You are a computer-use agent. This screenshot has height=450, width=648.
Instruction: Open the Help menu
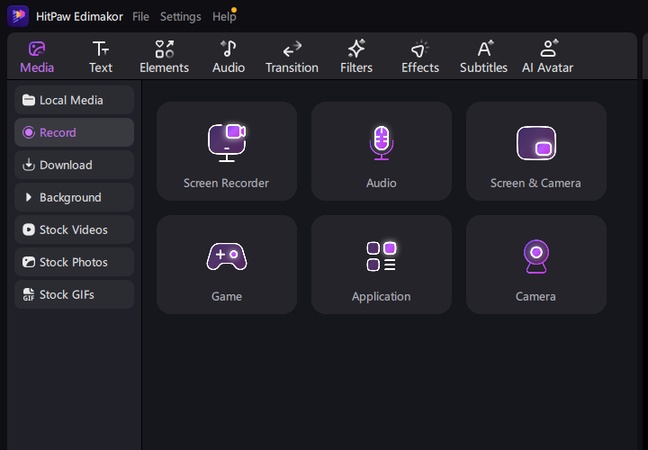(x=224, y=17)
